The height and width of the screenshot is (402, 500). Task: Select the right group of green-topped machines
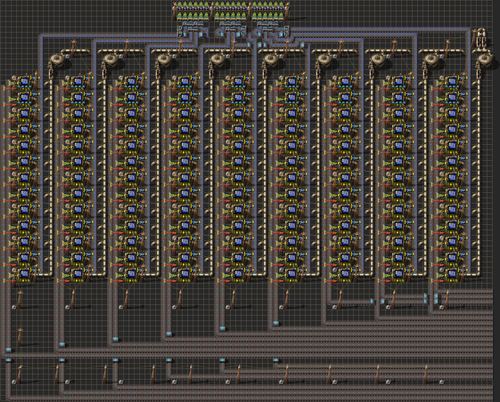269,11
